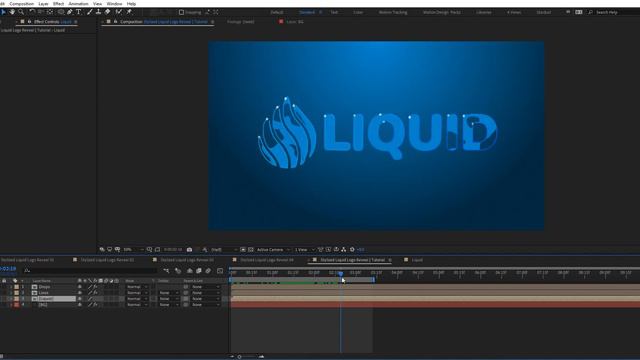This screenshot has height=360, width=640.
Task: Toggle the transparency grid button
Action: [x=251, y=249]
